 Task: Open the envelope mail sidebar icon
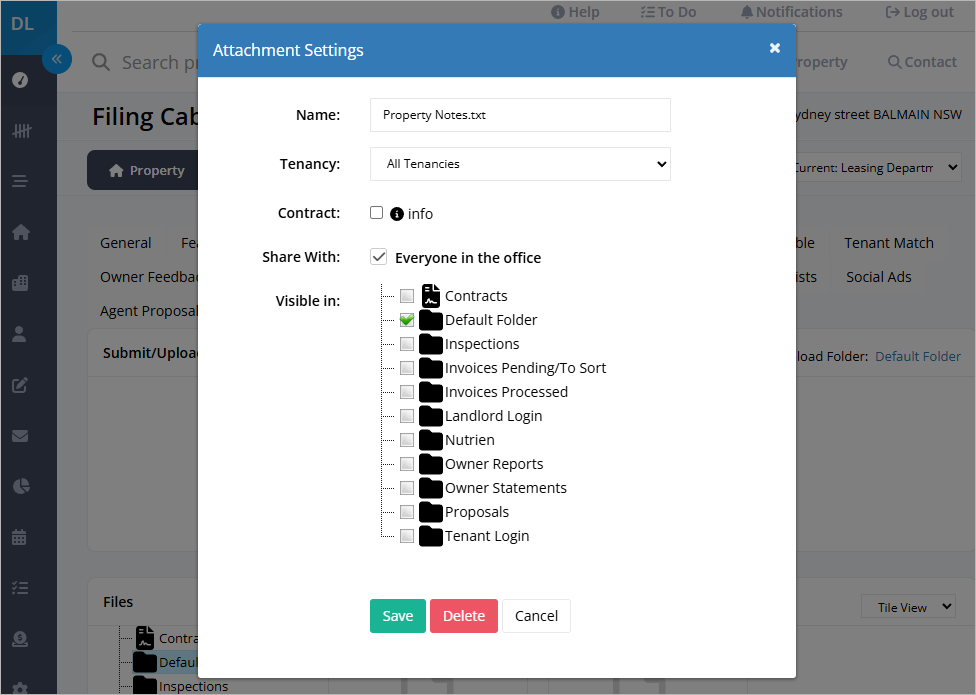tap(20, 436)
